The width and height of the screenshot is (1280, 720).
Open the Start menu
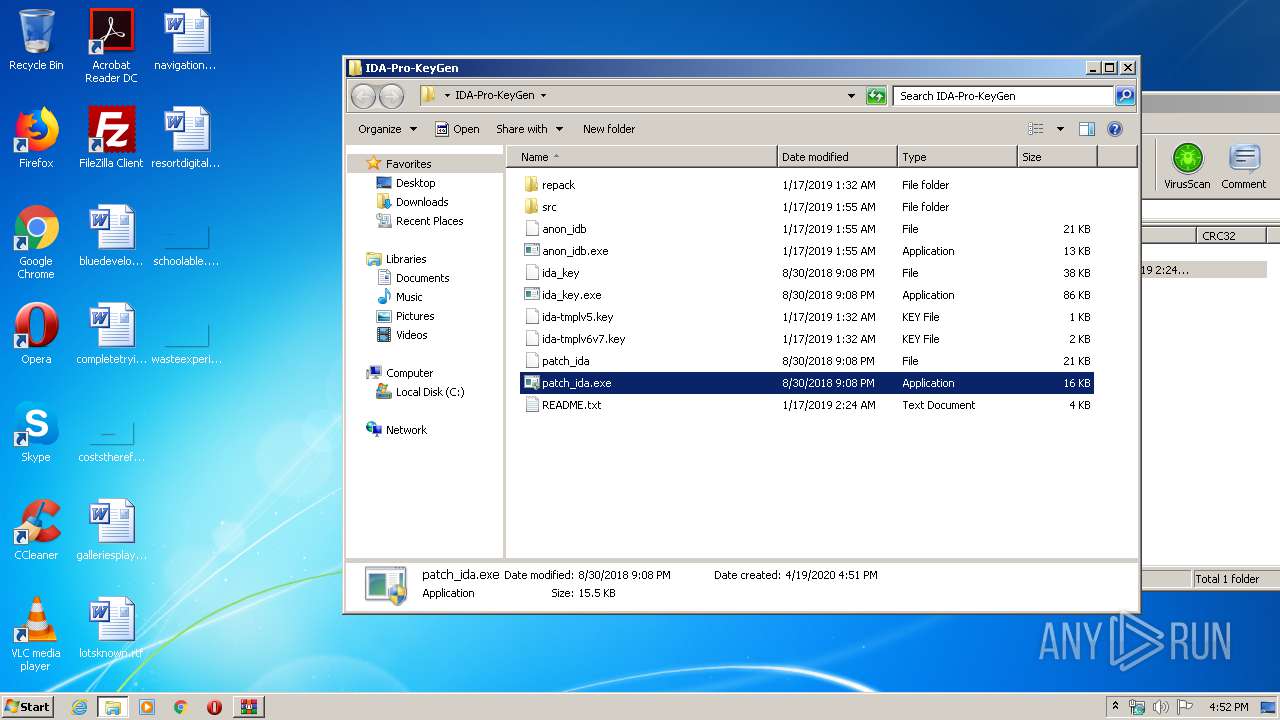click(27, 707)
